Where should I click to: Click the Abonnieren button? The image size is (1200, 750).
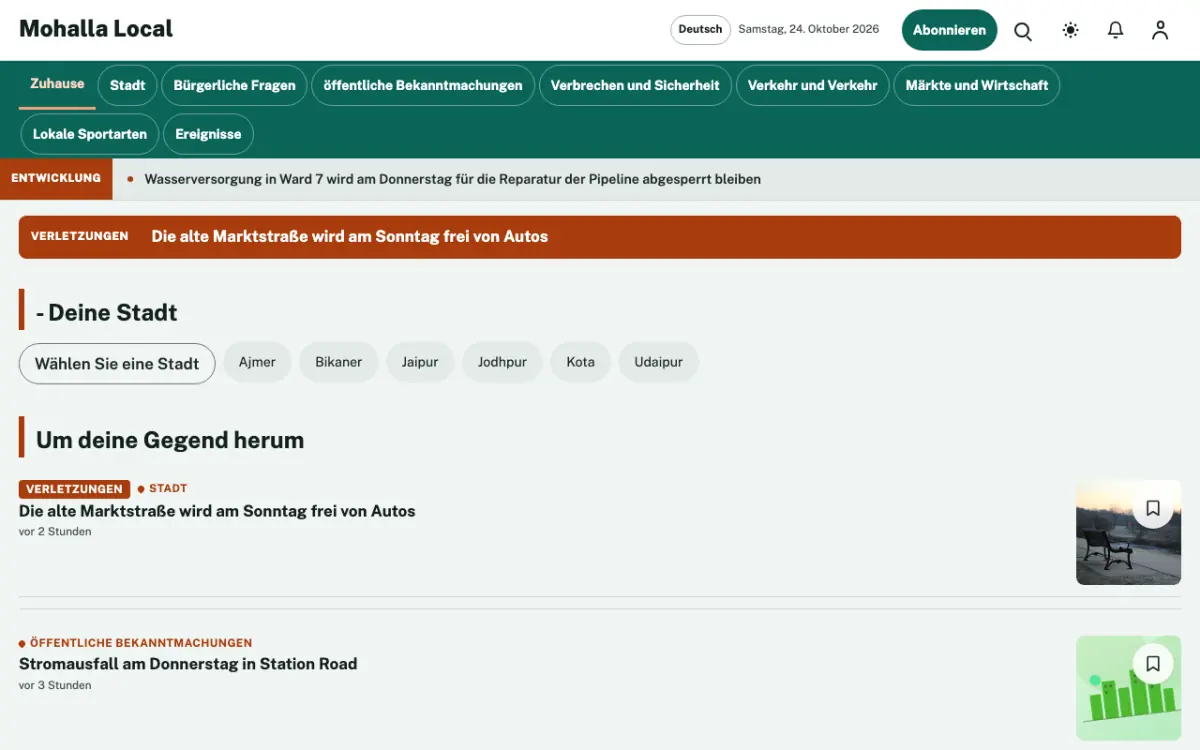pos(949,30)
